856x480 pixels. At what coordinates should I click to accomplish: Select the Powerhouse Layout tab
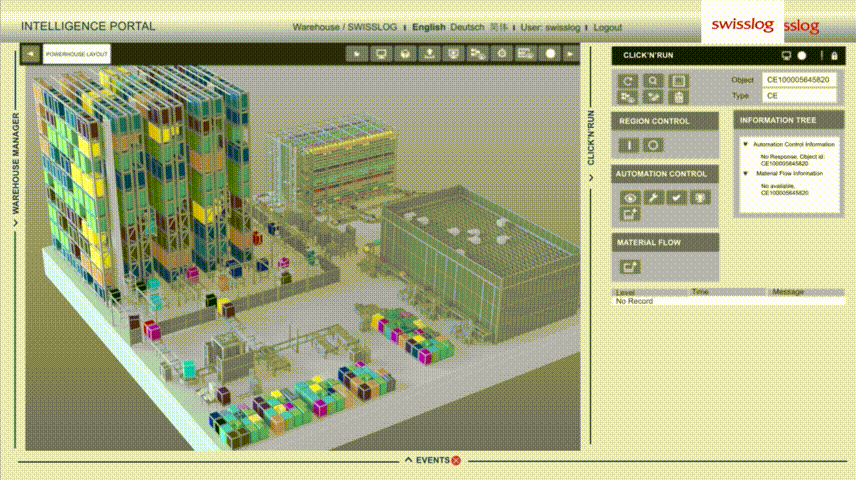[77, 54]
